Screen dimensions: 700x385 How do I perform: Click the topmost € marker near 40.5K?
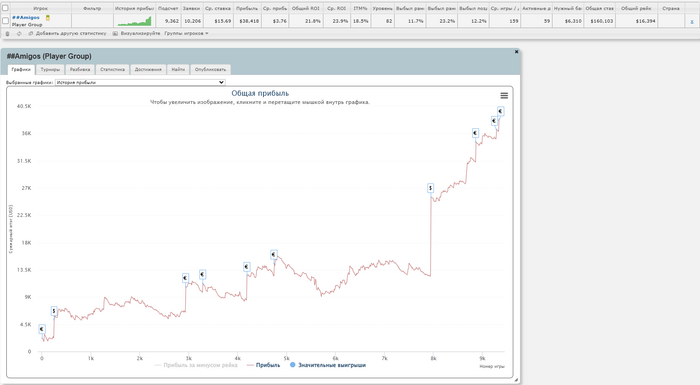(500, 111)
